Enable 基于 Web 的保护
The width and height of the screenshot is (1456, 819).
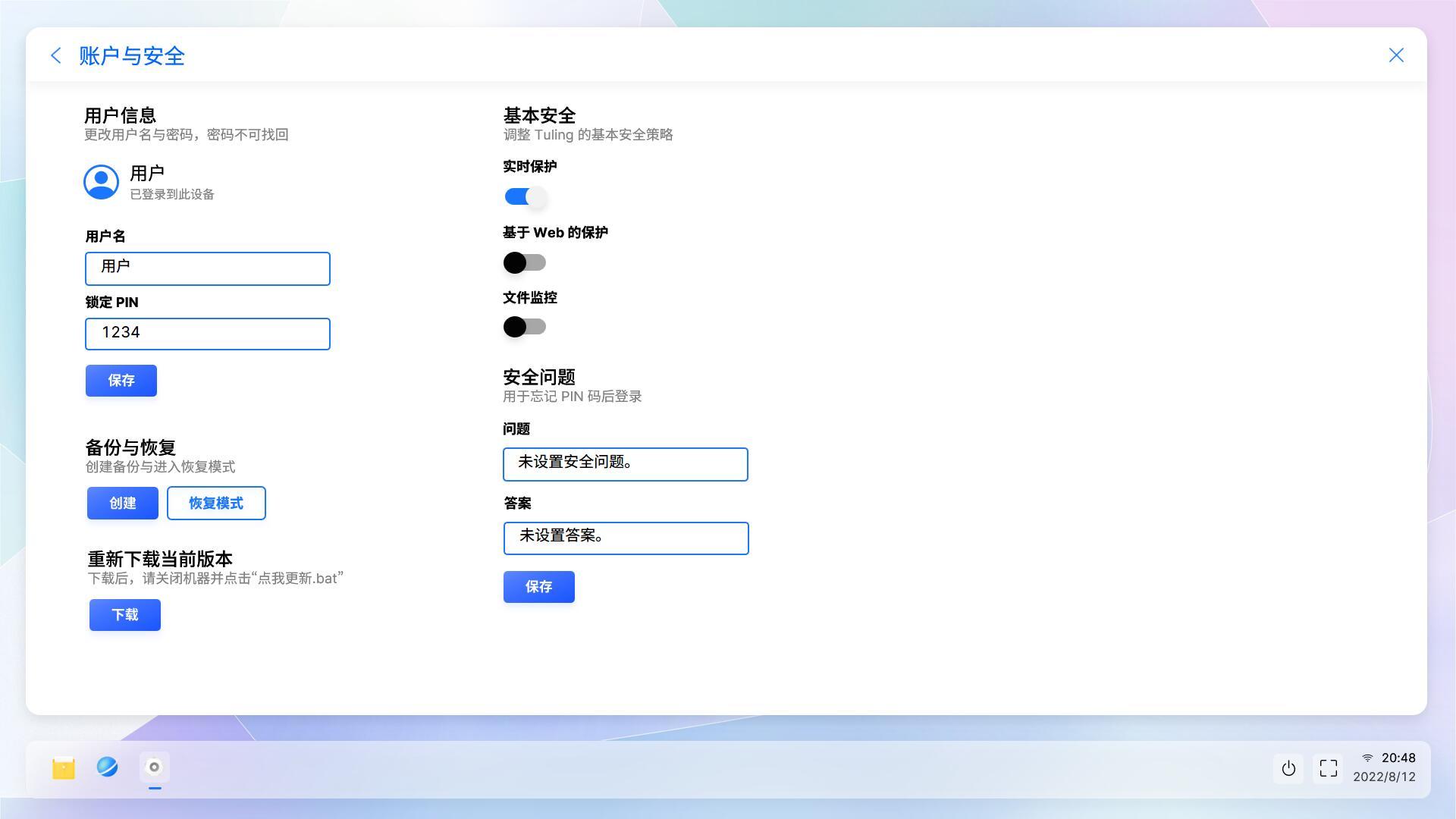click(523, 262)
